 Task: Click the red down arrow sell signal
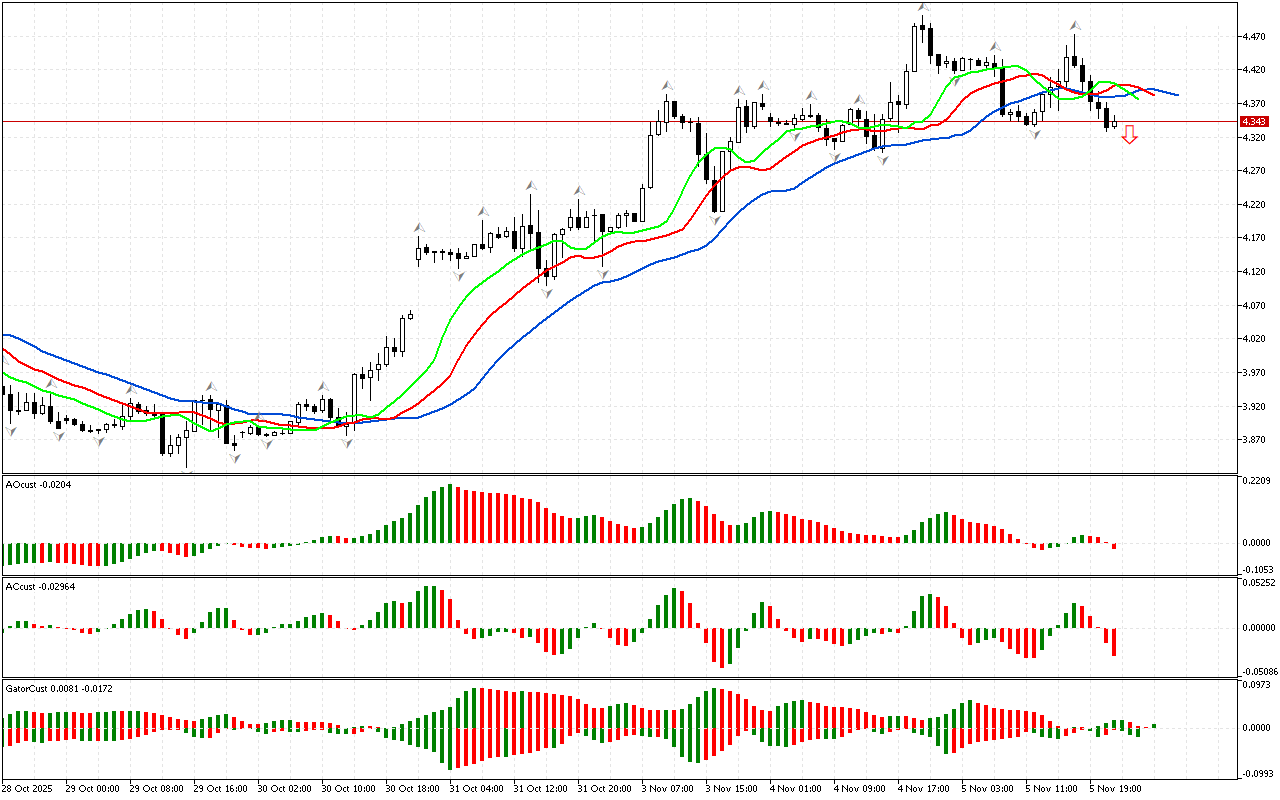tap(1129, 134)
